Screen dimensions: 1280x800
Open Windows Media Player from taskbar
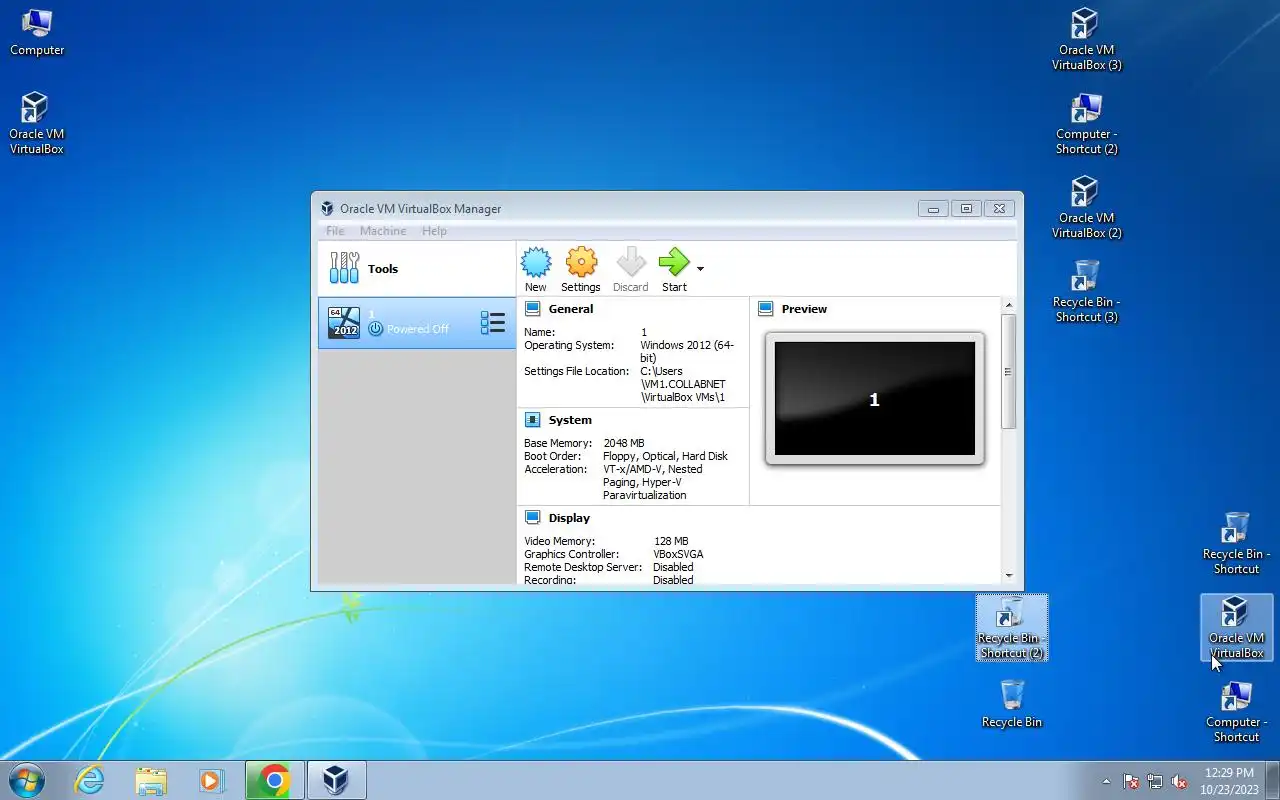click(x=211, y=780)
